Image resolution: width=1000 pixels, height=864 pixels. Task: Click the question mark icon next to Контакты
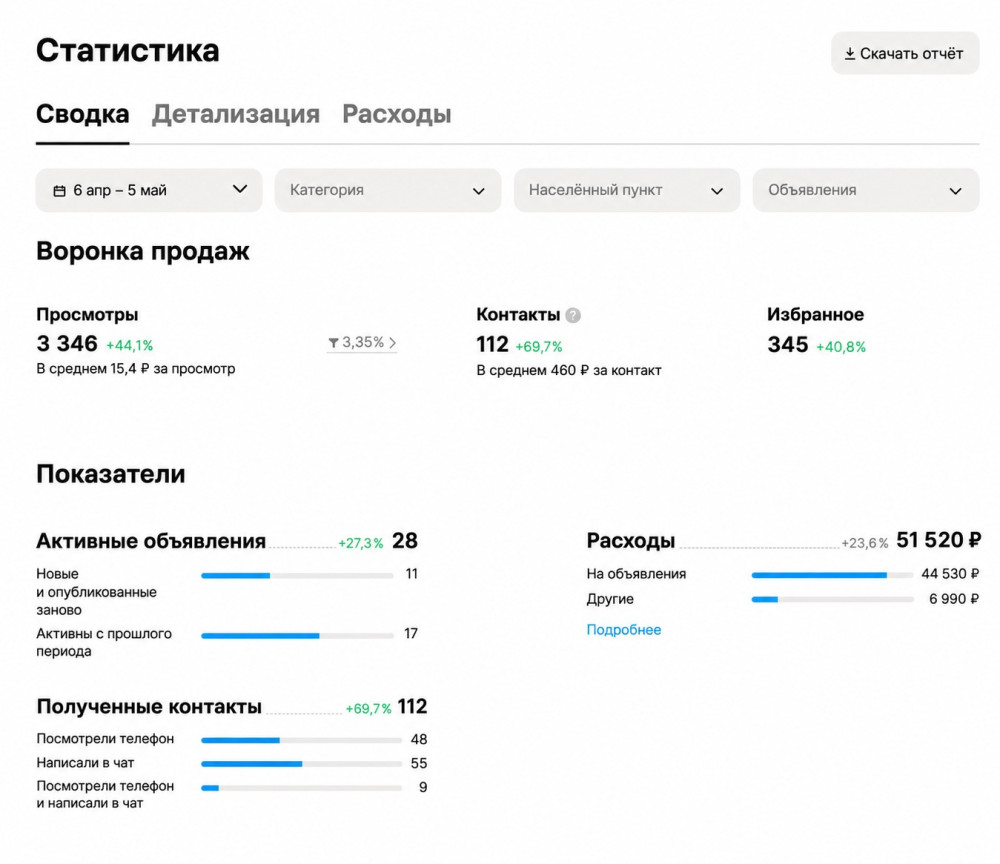573,315
